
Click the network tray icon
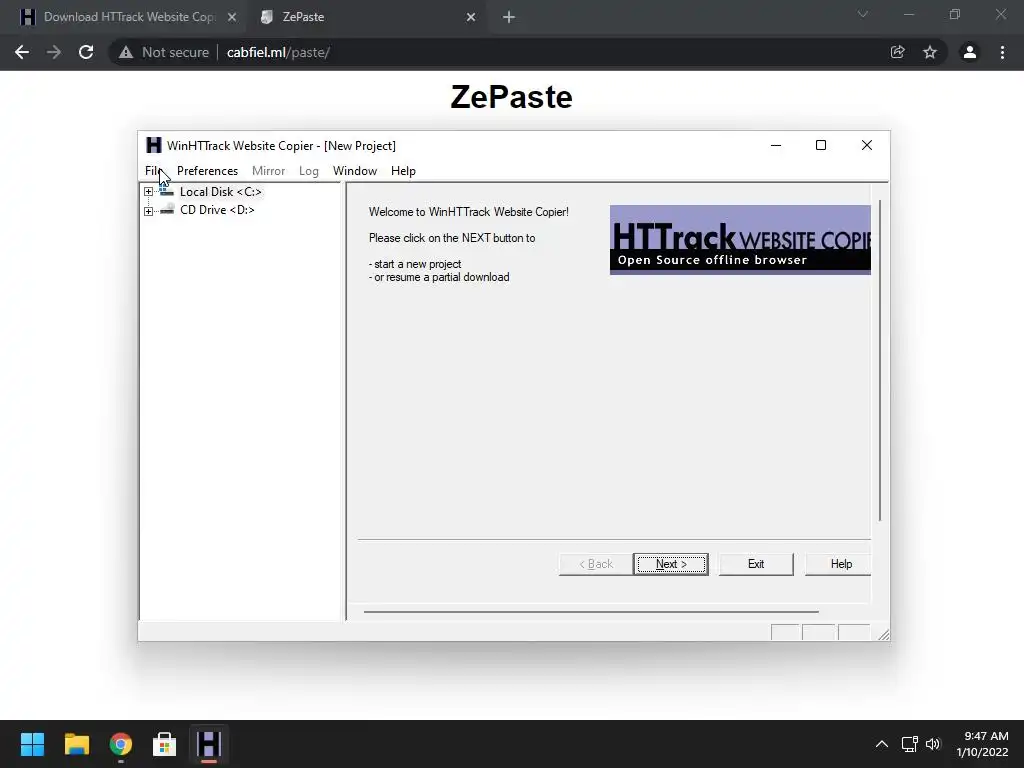910,744
